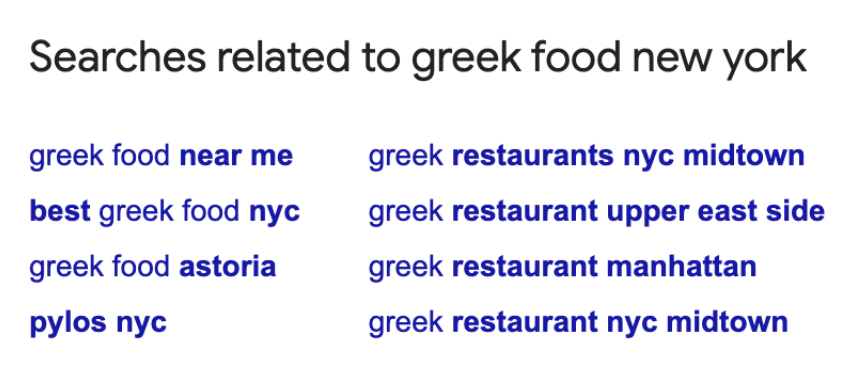The height and width of the screenshot is (374, 854).
Task: Click 'greek restaurants nyc midtown' link
Action: (586, 156)
